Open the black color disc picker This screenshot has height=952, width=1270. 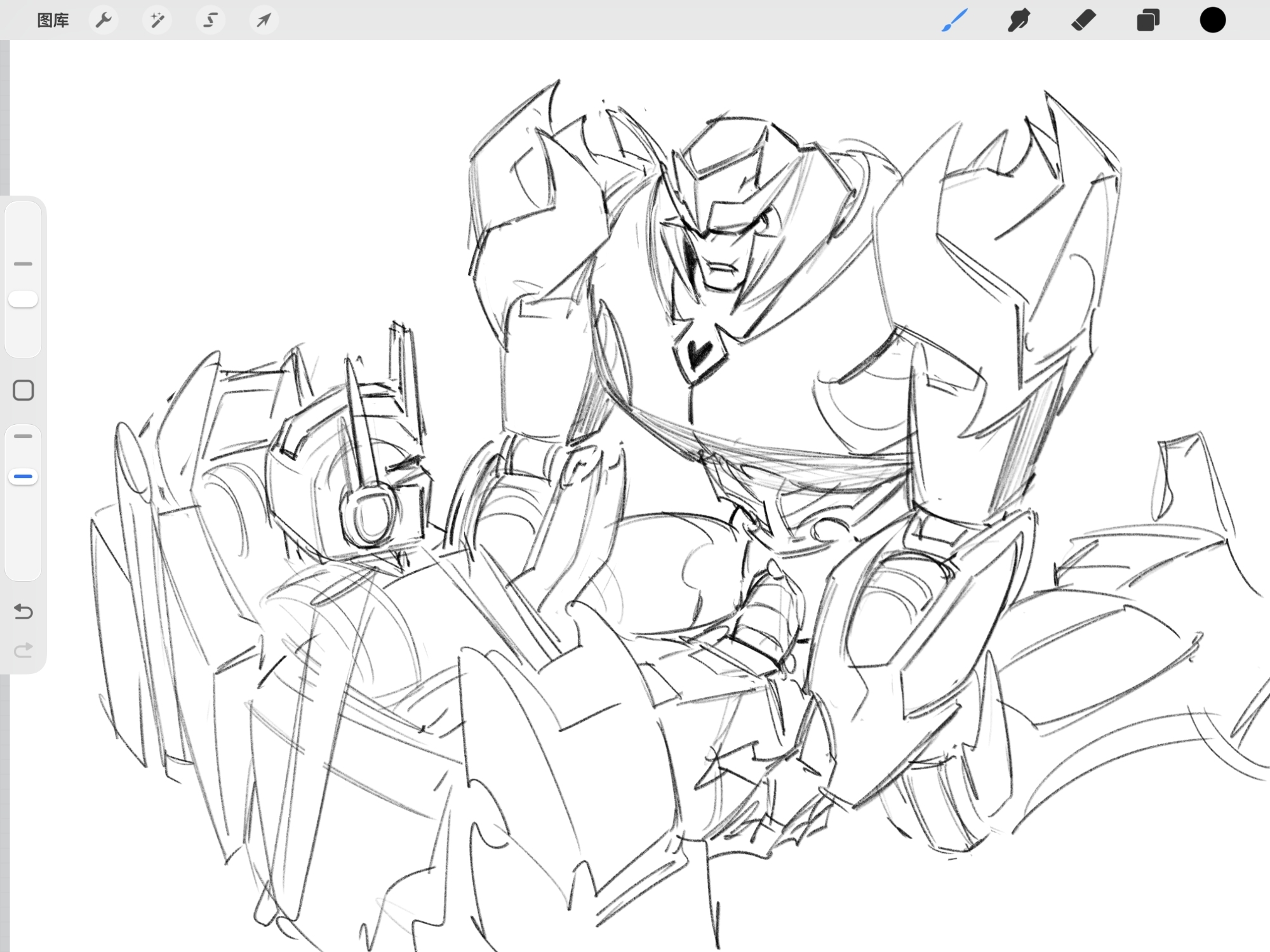tap(1212, 20)
